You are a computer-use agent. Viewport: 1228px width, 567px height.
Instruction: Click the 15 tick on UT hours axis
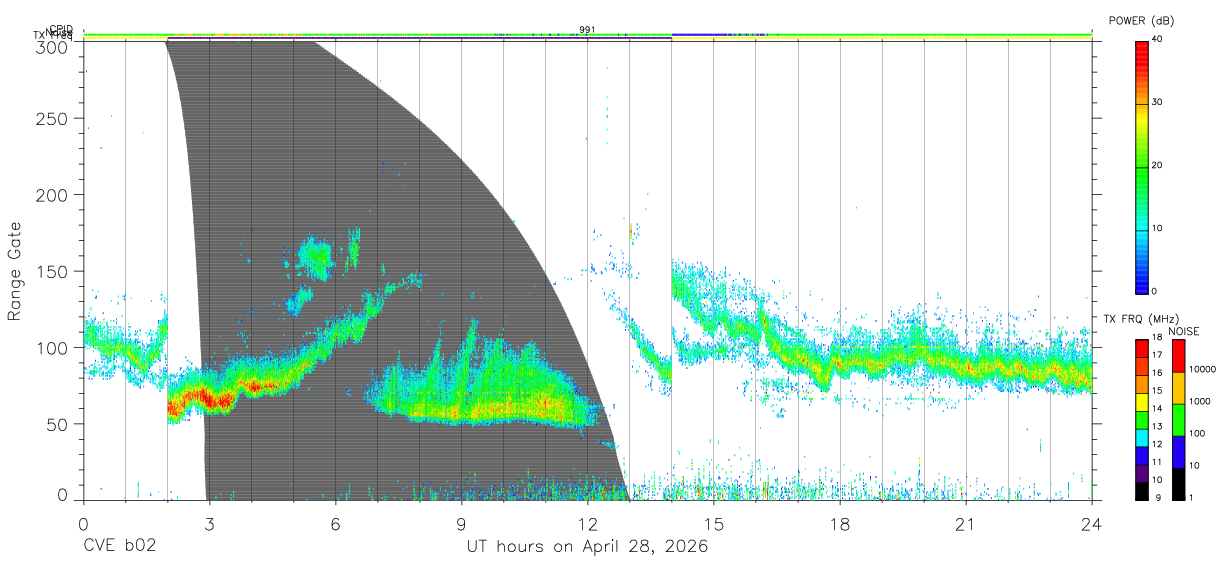coord(714,524)
